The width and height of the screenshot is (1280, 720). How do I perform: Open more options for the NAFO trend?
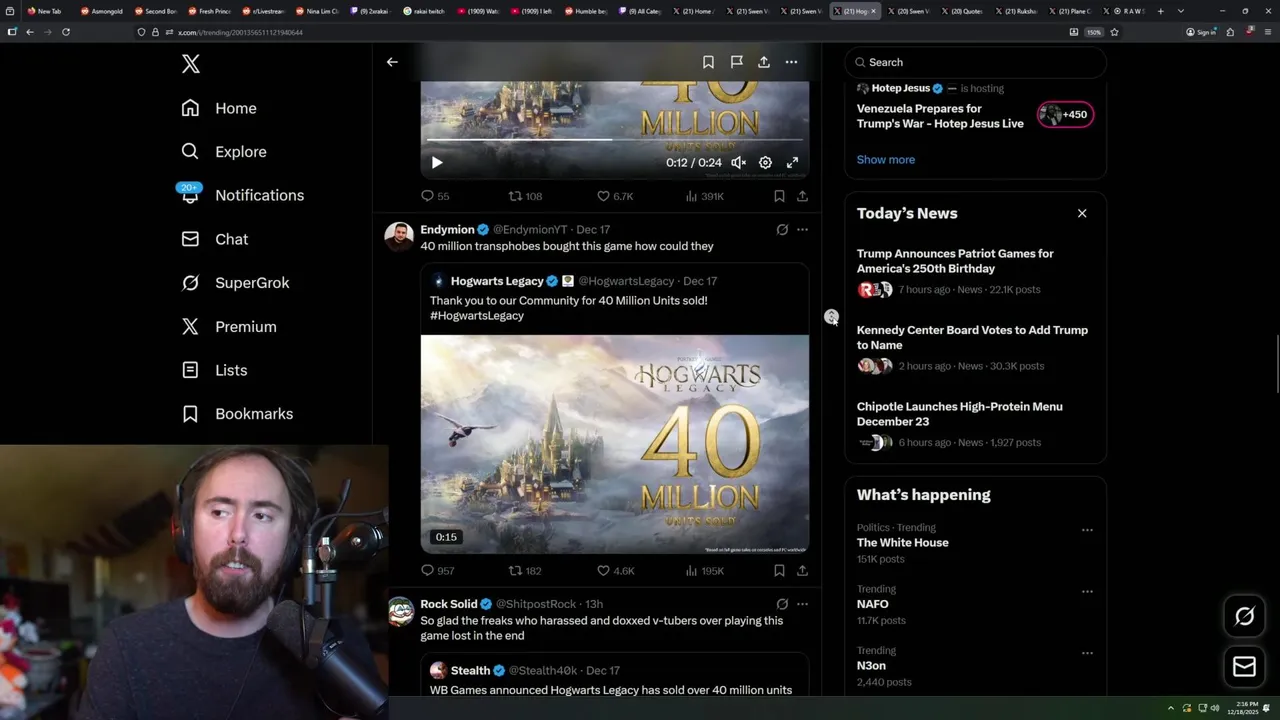pyautogui.click(x=1087, y=591)
